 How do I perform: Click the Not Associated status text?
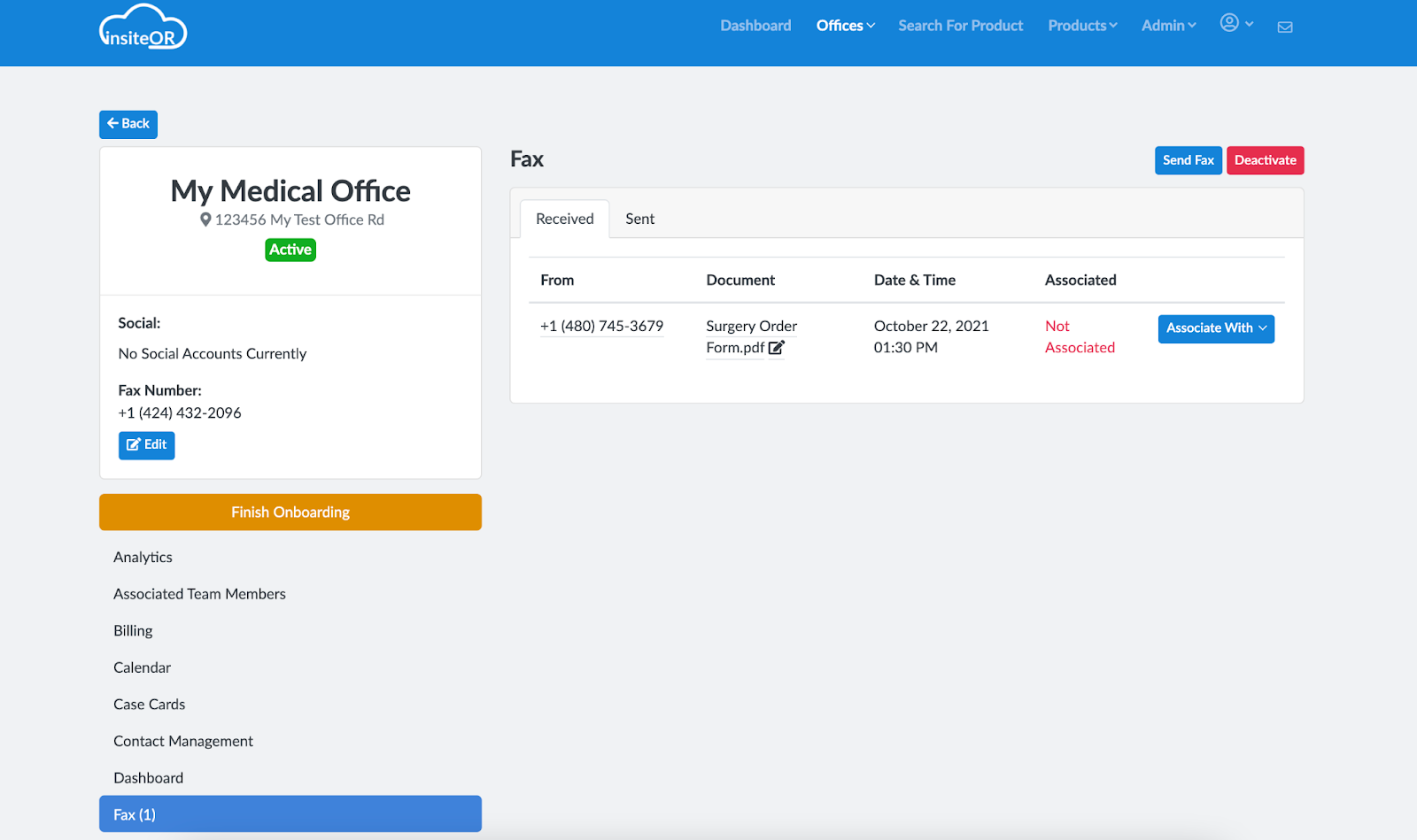pos(1080,336)
